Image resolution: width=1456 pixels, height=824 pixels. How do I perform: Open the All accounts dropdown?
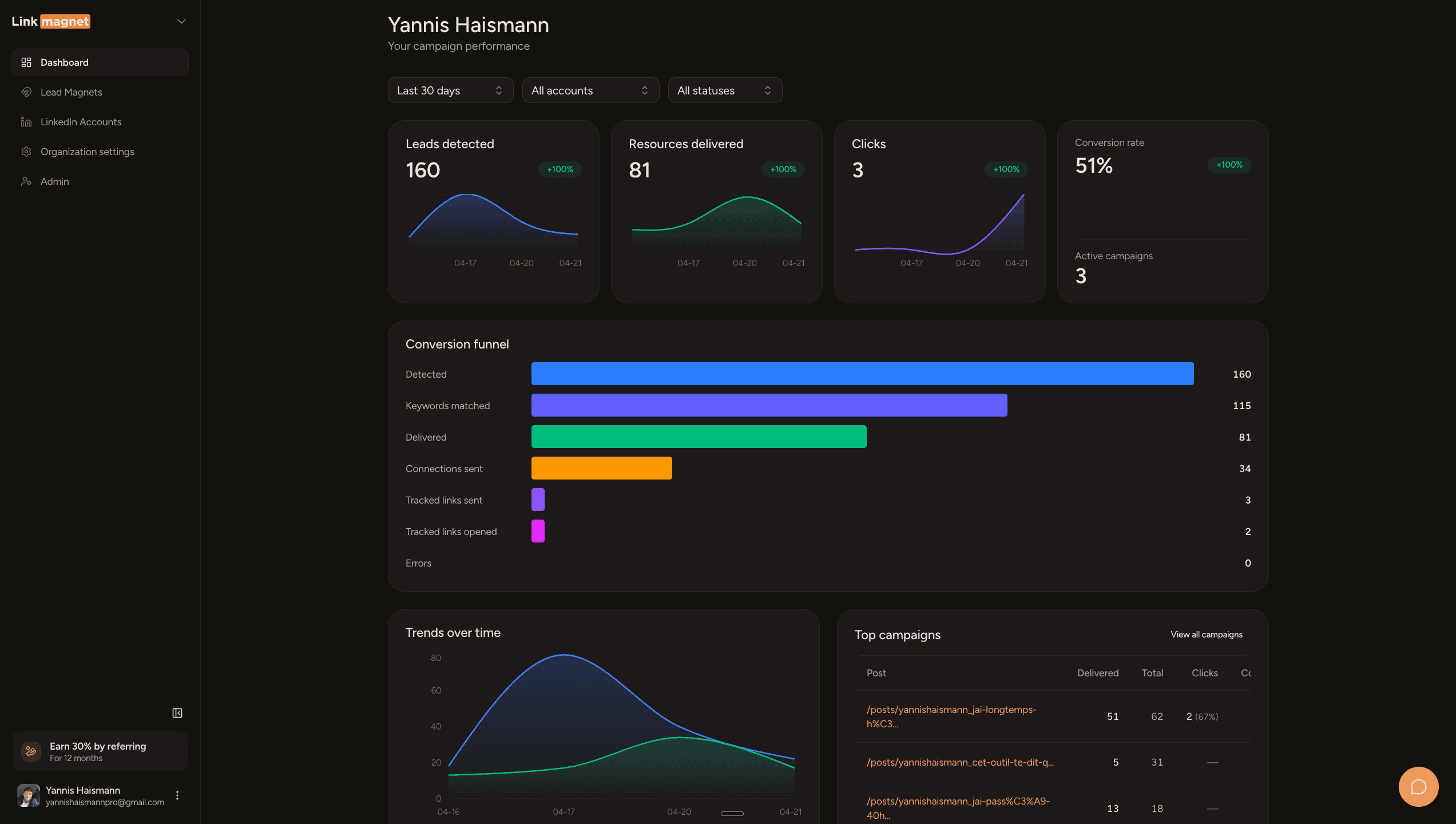[x=590, y=90]
